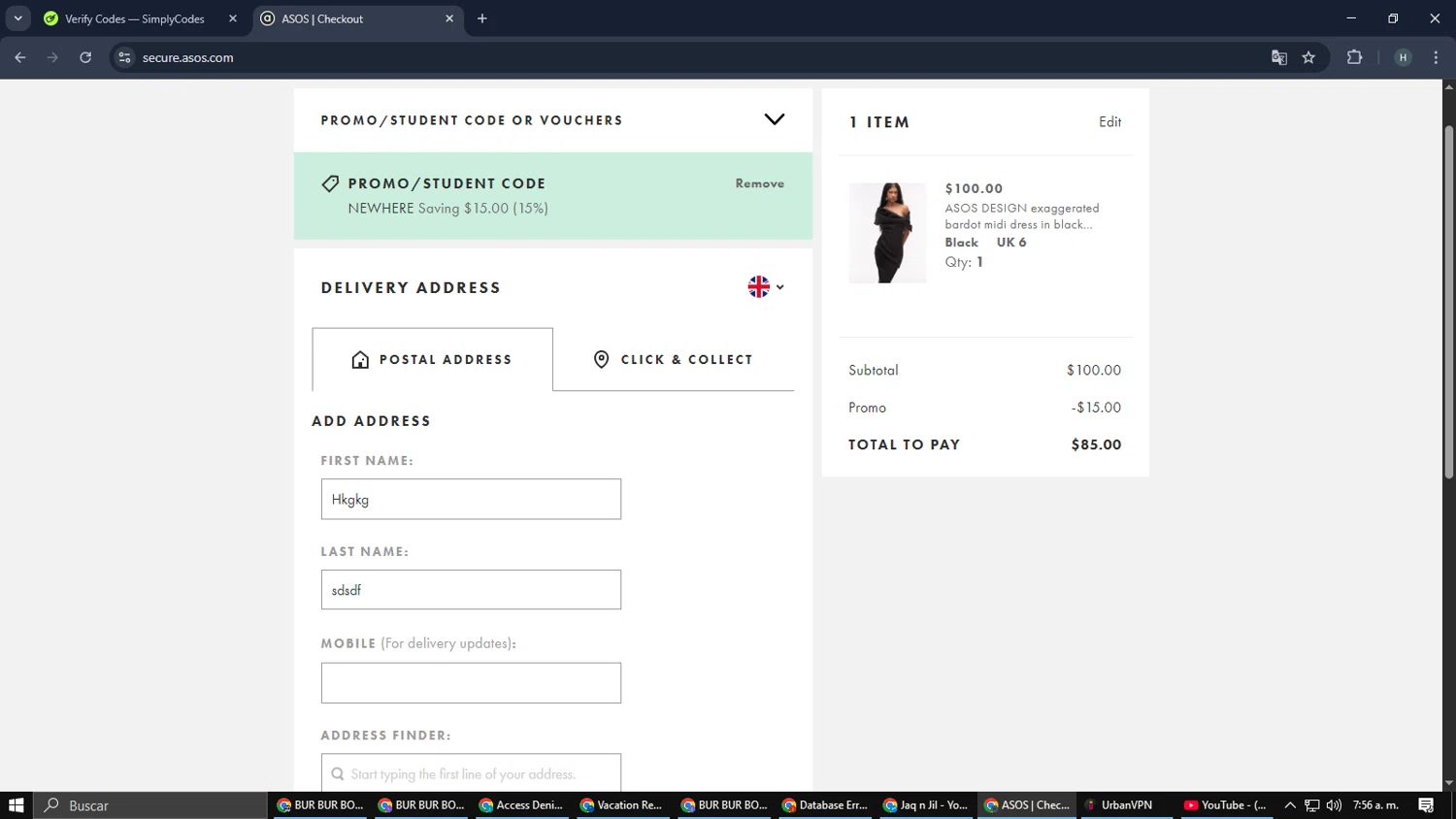The height and width of the screenshot is (819, 1456).
Task: Switch to the Verify Codes — SimplyCodes tab
Action: coord(134,18)
